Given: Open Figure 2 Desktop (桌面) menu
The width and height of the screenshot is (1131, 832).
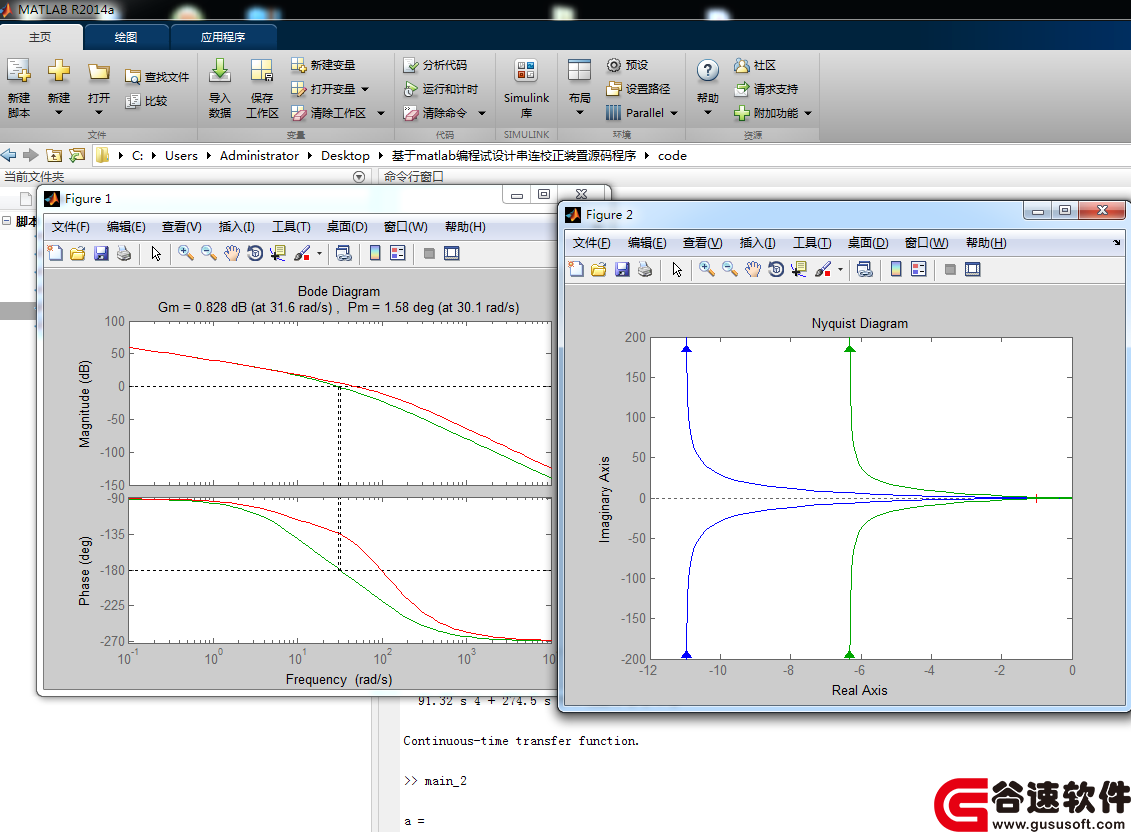Looking at the screenshot, I should click(x=867, y=242).
